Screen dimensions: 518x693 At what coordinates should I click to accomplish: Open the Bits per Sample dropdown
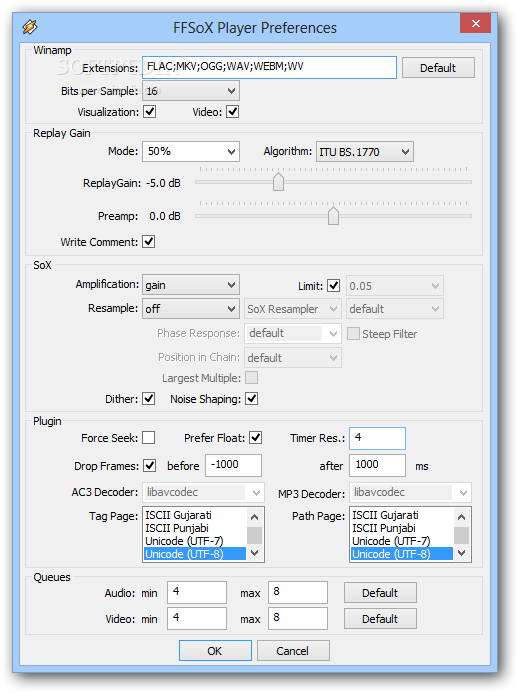(x=191, y=91)
